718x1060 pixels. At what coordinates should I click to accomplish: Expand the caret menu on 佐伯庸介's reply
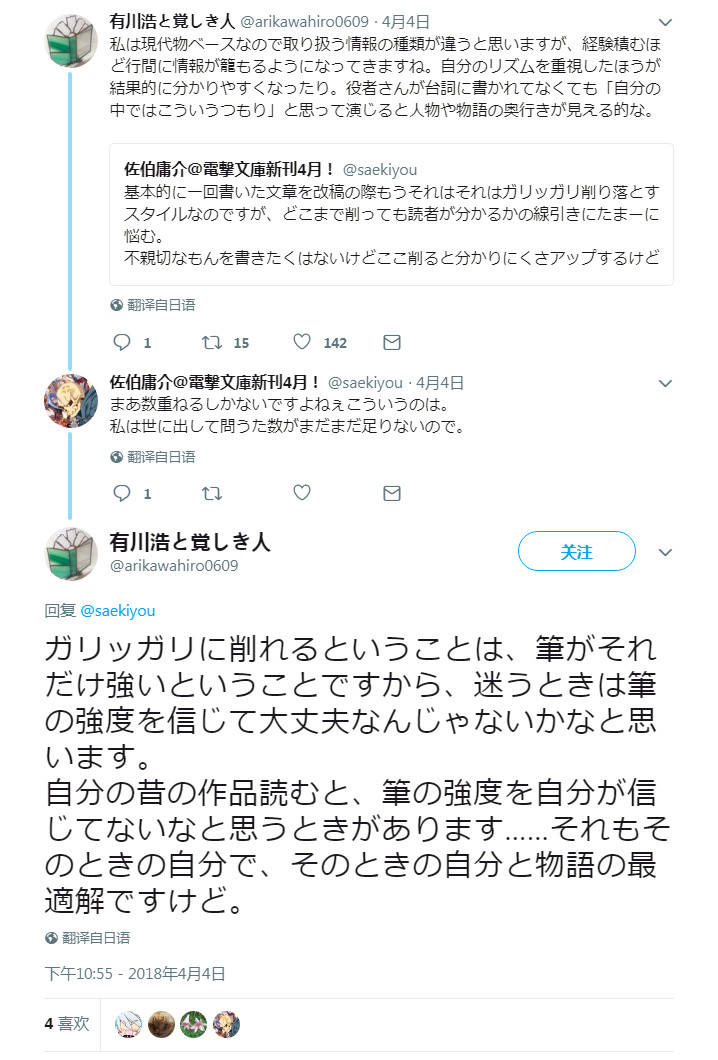[663, 383]
